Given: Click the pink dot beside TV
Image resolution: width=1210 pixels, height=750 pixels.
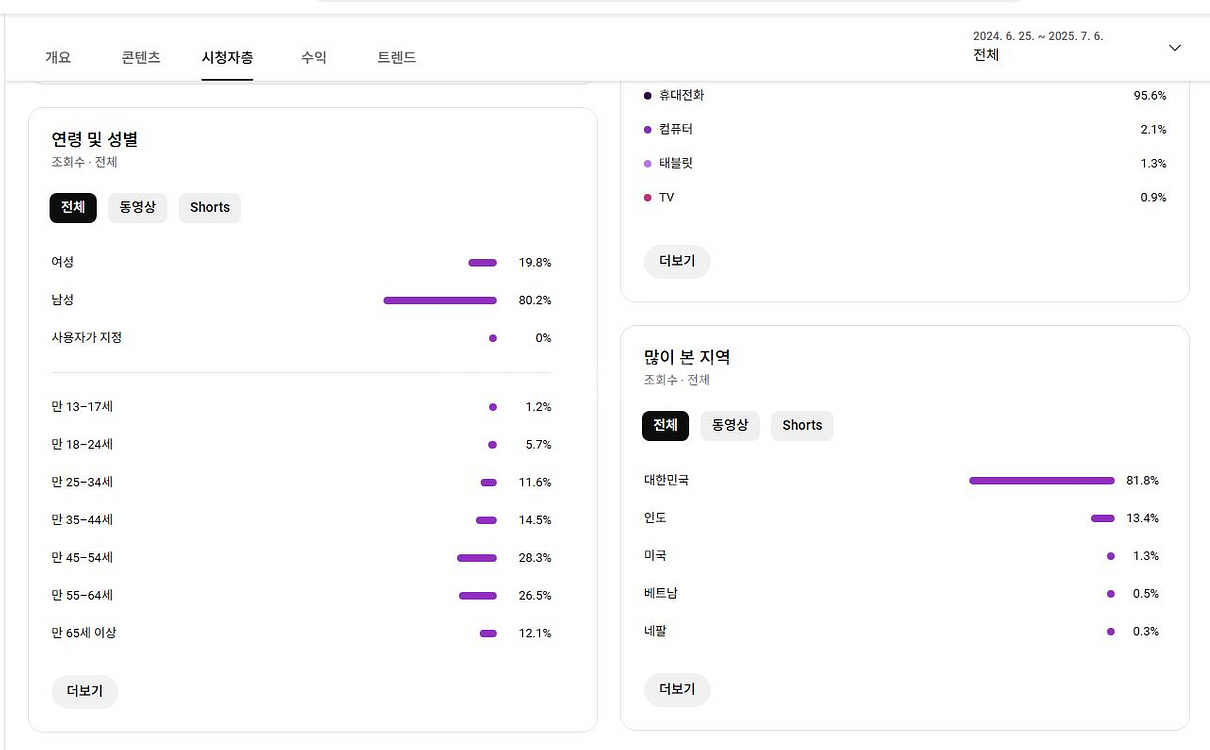Looking at the screenshot, I should 648,198.
